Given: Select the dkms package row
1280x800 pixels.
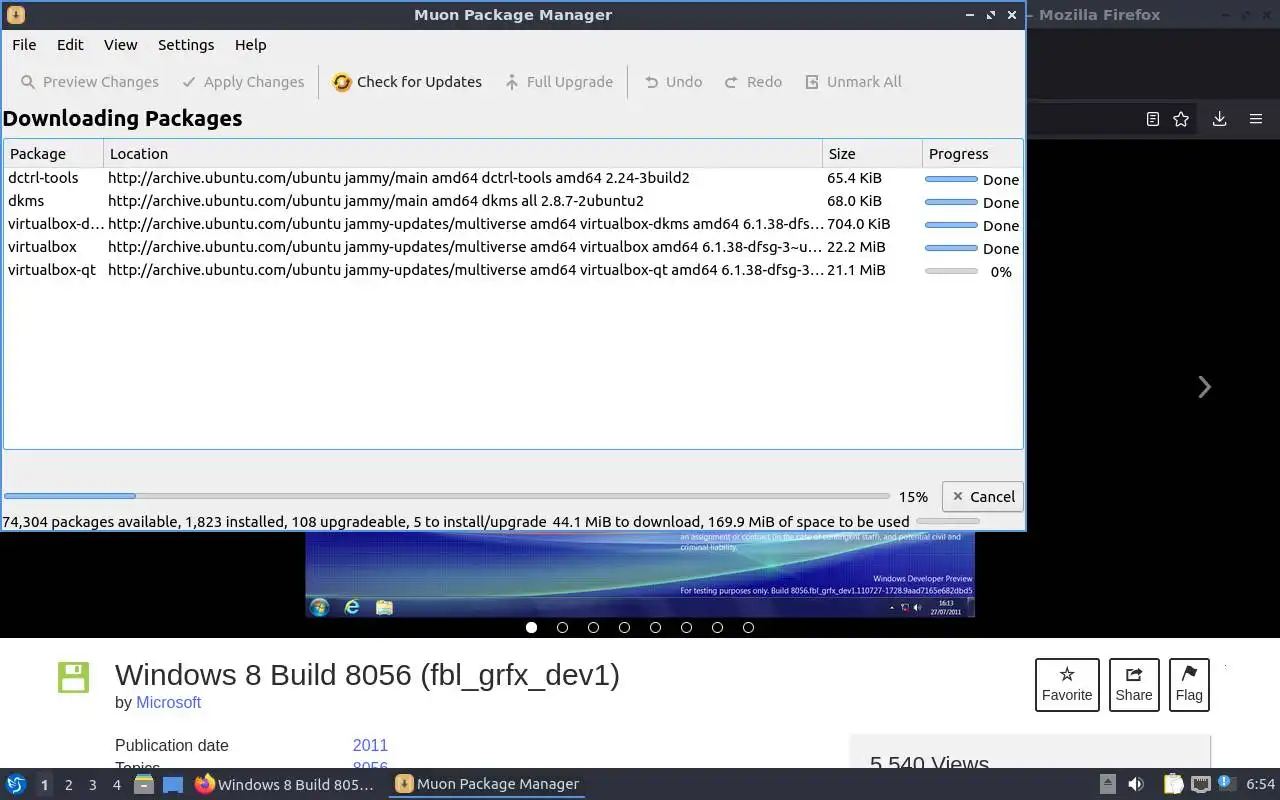Looking at the screenshot, I should [x=513, y=202].
